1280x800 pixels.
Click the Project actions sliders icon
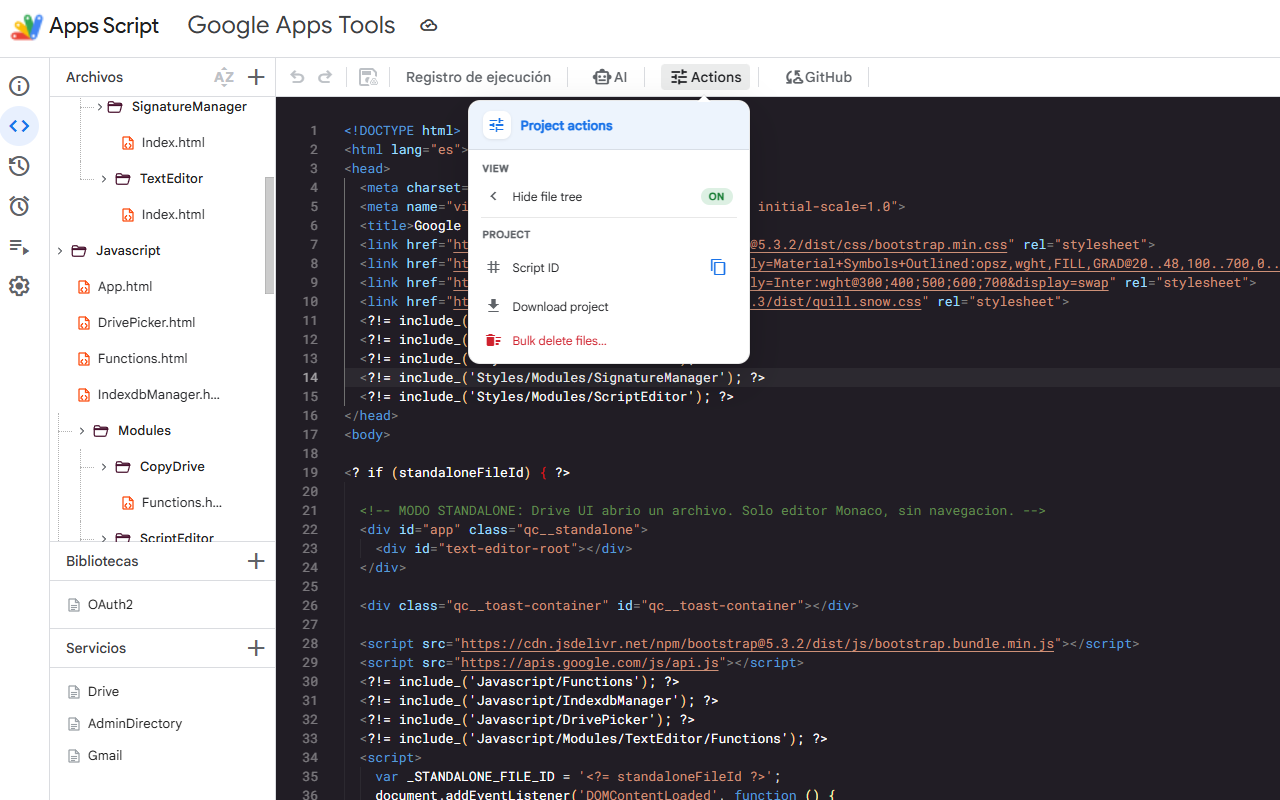[497, 125]
